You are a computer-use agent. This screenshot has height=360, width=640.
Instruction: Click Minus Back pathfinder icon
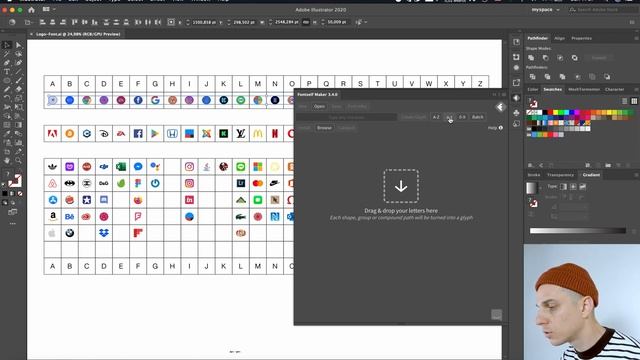(607, 77)
